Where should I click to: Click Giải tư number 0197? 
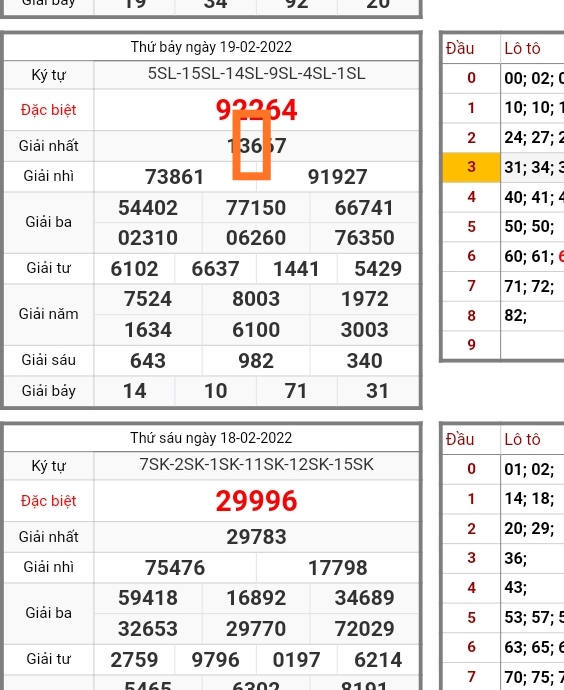(x=297, y=660)
